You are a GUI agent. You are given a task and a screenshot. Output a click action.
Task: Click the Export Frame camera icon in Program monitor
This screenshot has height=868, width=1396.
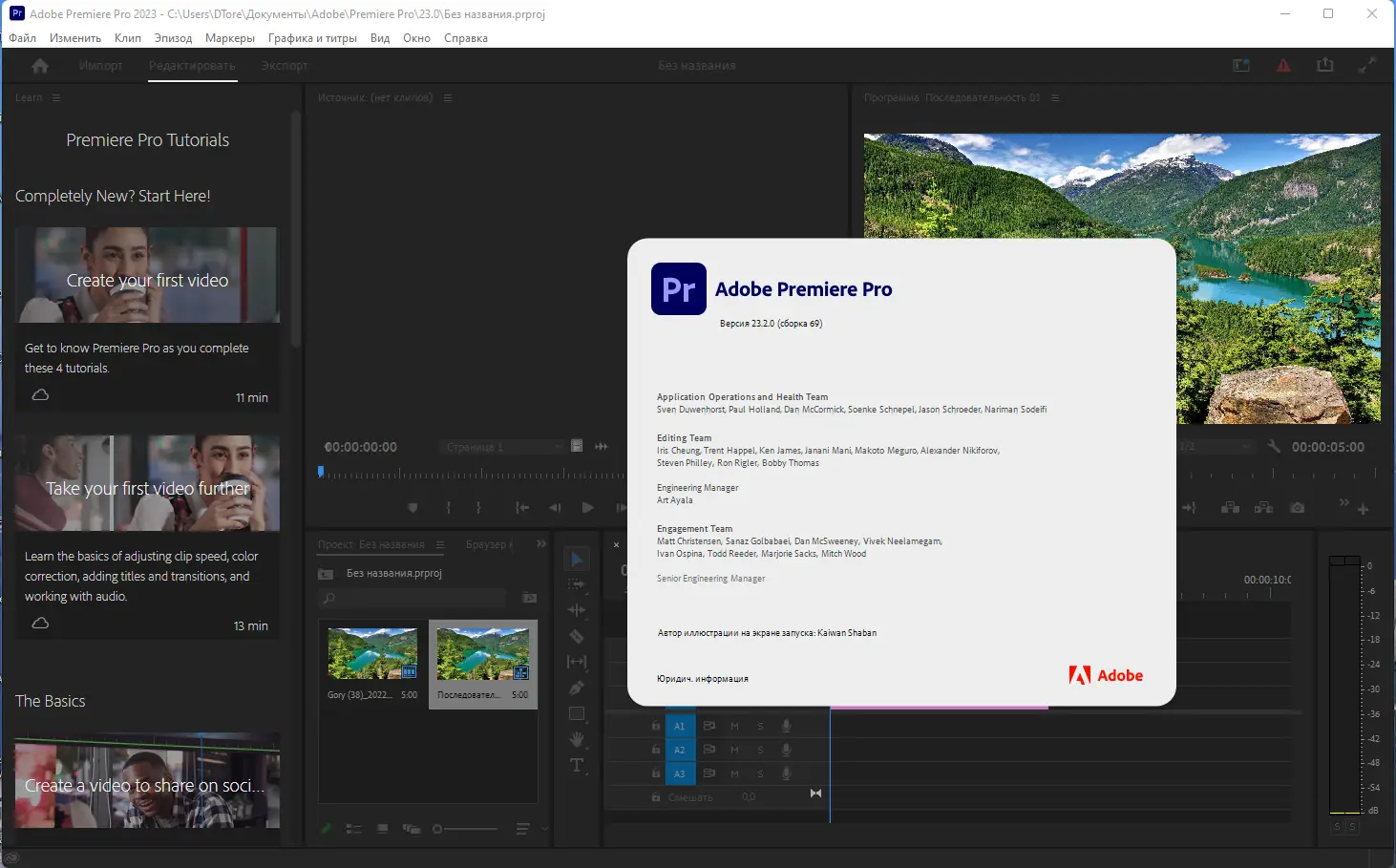pos(1298,508)
